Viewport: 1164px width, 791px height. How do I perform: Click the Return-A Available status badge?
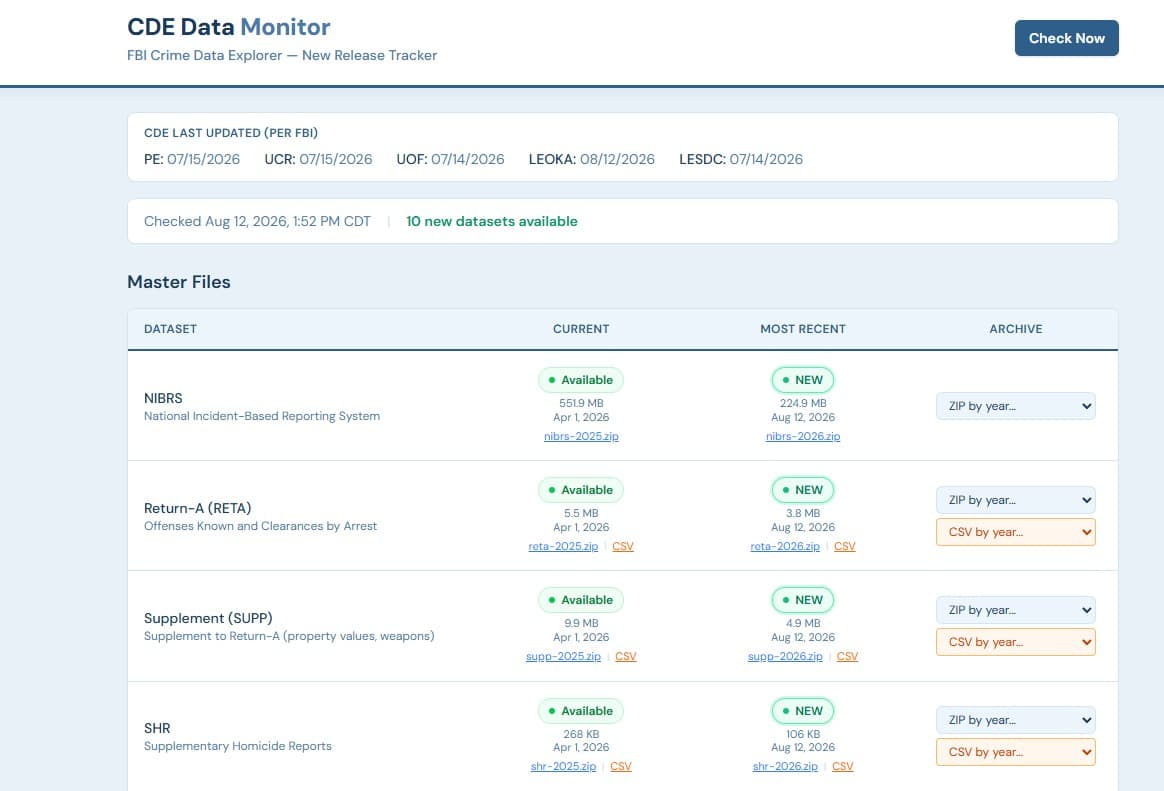tap(581, 490)
